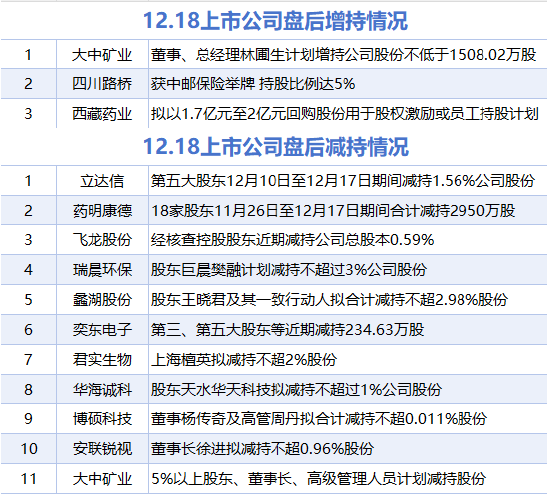This screenshot has width=547, height=499.
Task: Click row number 9 beside 博硕科技
Action: [x=29, y=419]
